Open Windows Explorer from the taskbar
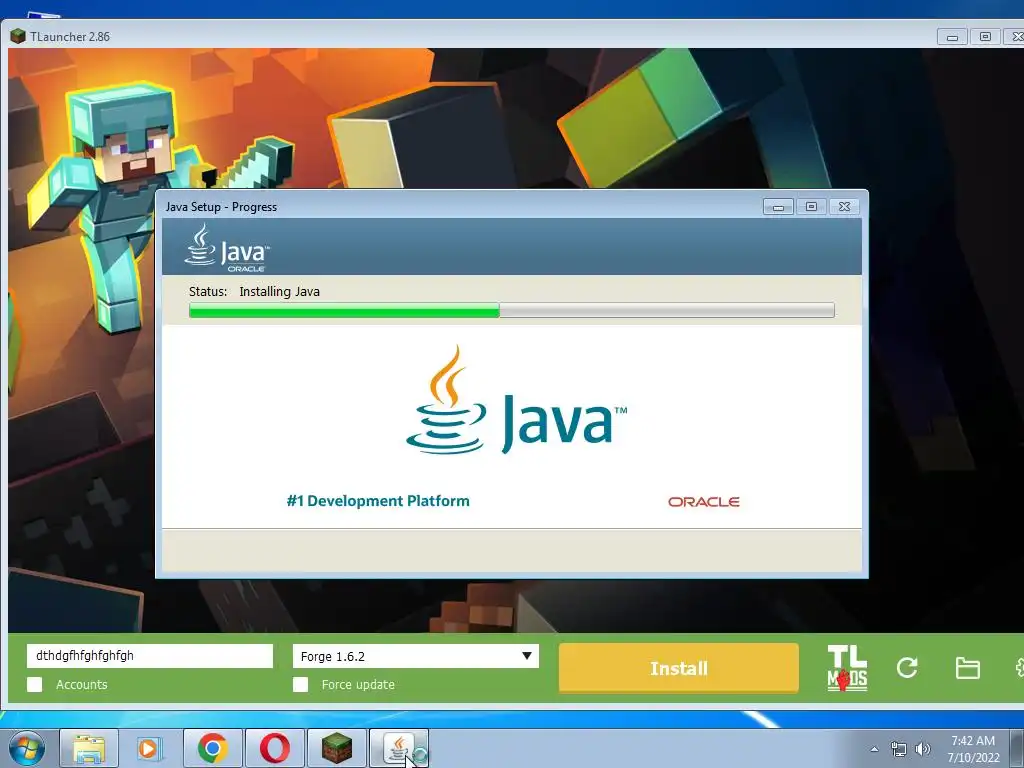The image size is (1024, 768). click(89, 748)
